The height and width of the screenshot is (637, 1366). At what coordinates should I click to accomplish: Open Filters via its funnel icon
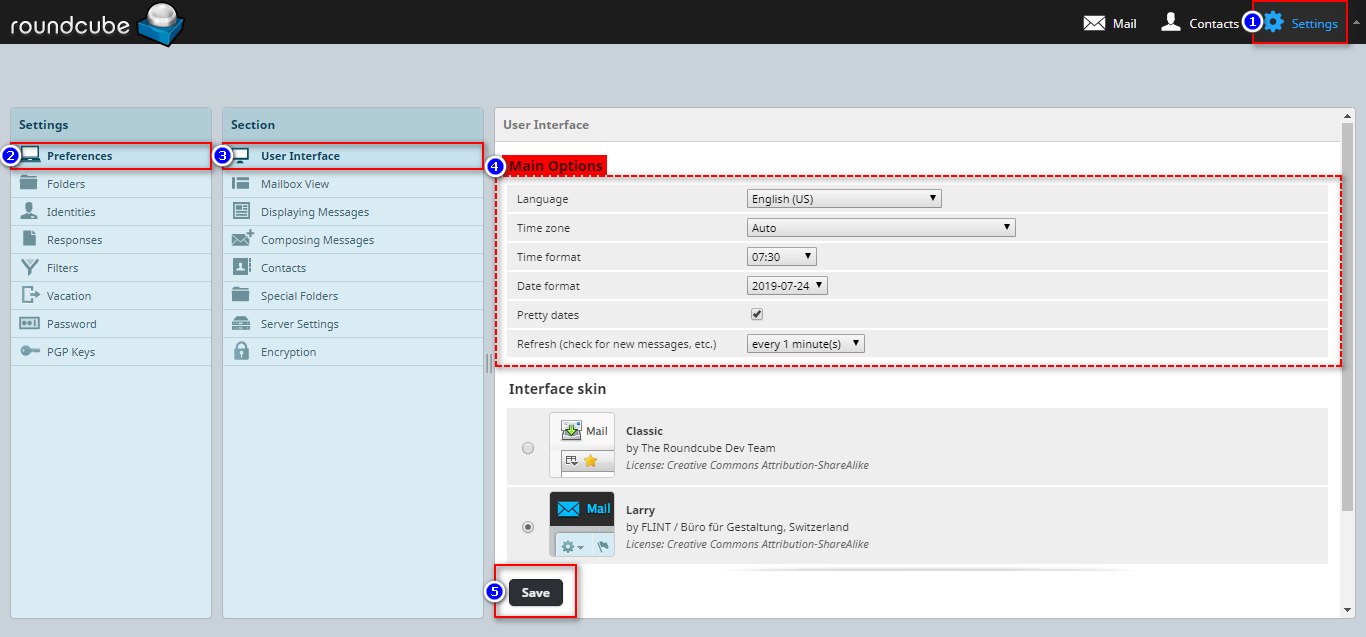tap(29, 268)
